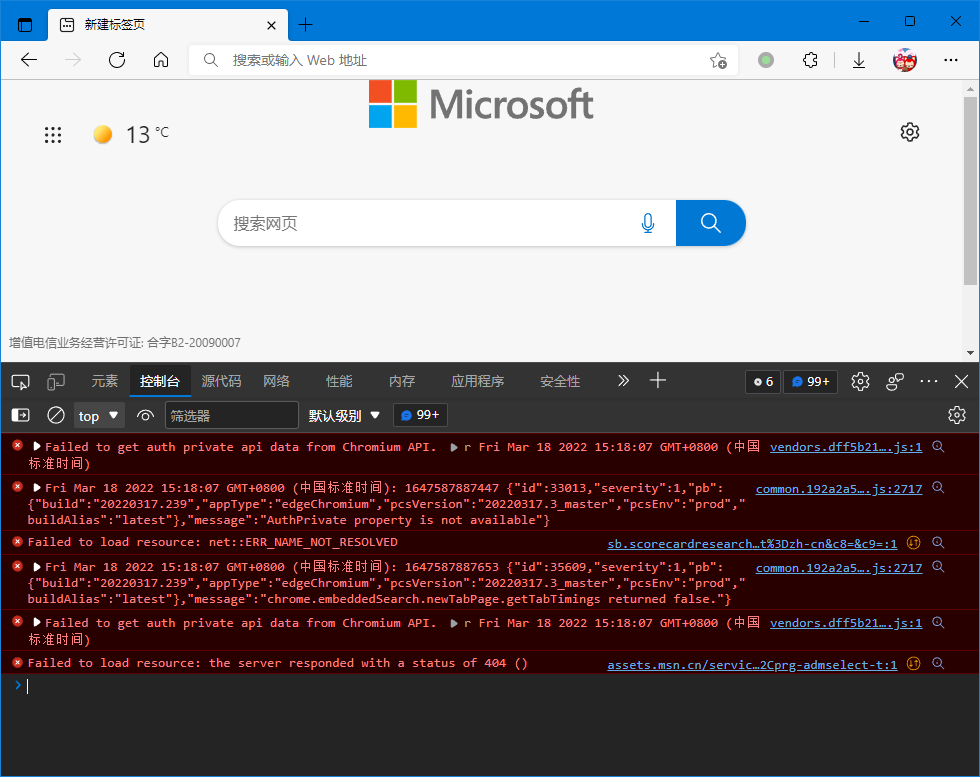Click the 99+ issues badge in console toolbar
This screenshot has height=777, width=980.
pyautogui.click(x=420, y=415)
